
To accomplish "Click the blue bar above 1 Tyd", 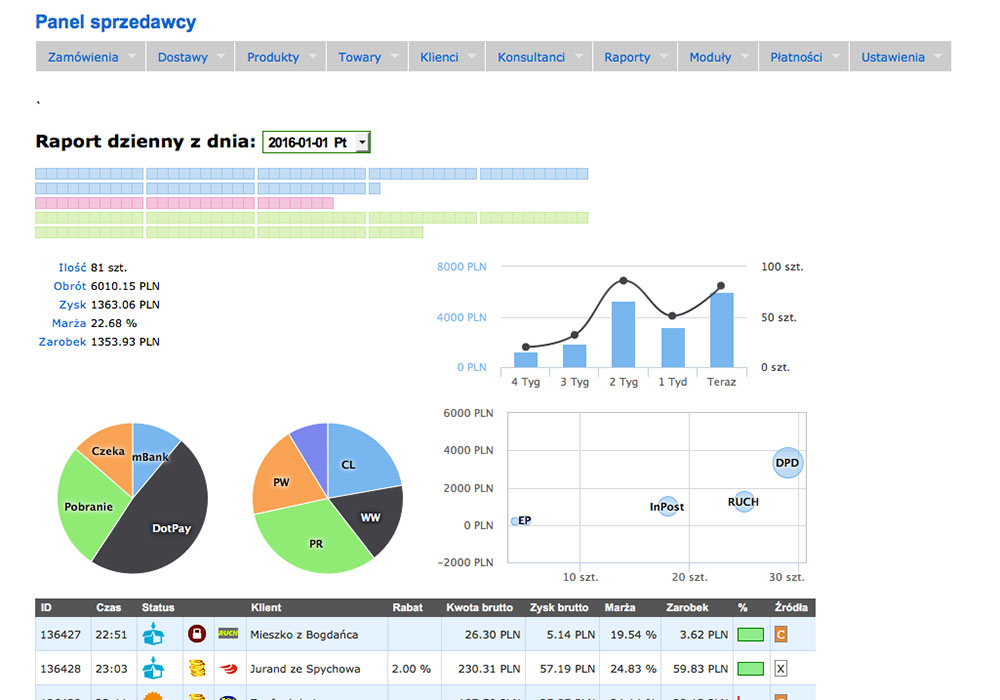I will 673,347.
